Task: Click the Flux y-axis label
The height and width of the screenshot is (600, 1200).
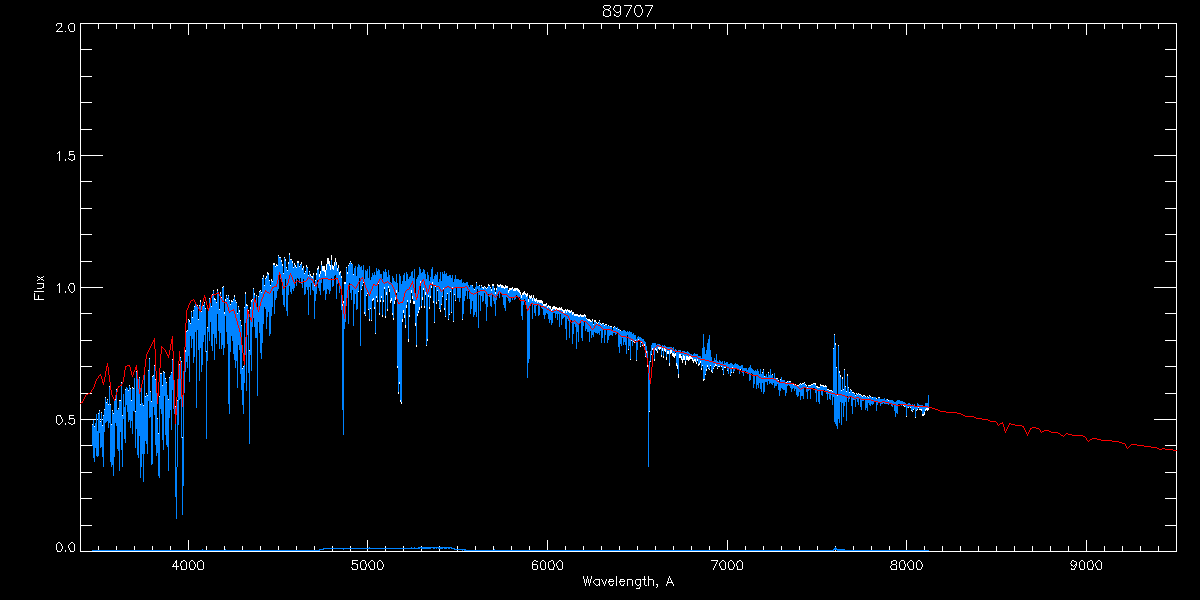Action: [x=40, y=287]
